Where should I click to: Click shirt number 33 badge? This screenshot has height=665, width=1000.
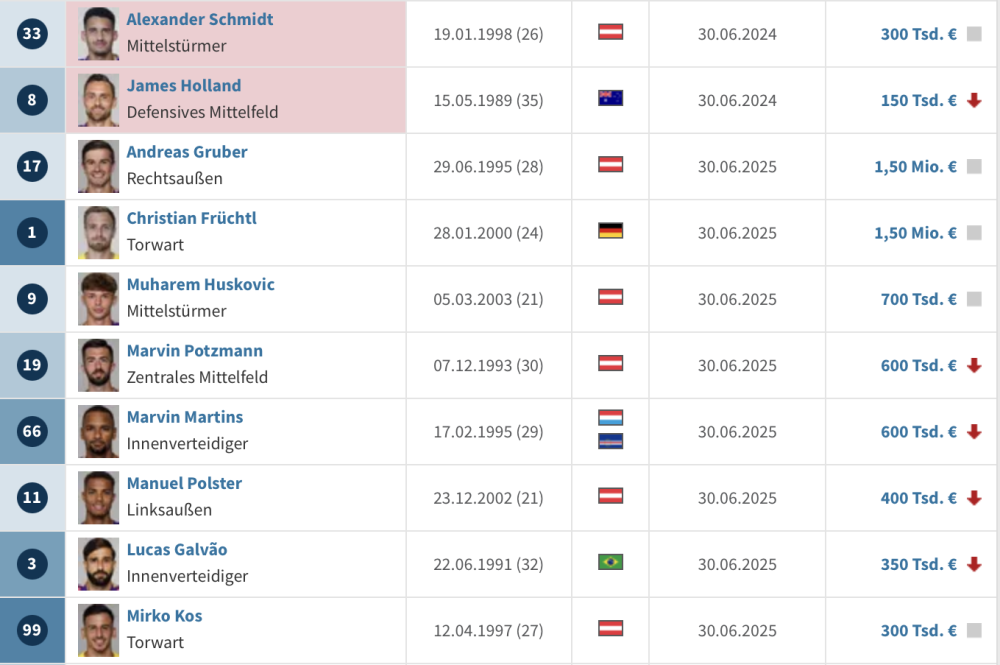[32, 34]
